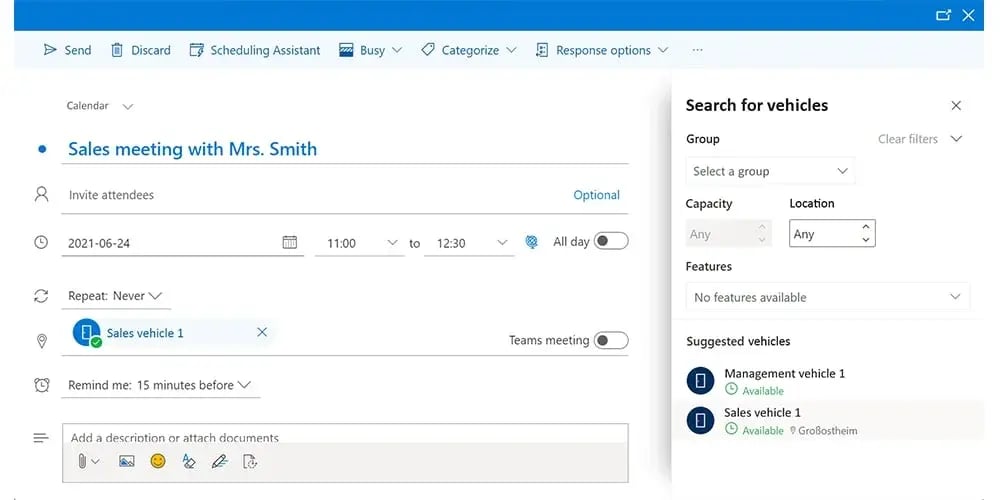Click the description lines icon
The height and width of the screenshot is (500, 1000).
tap(41, 438)
